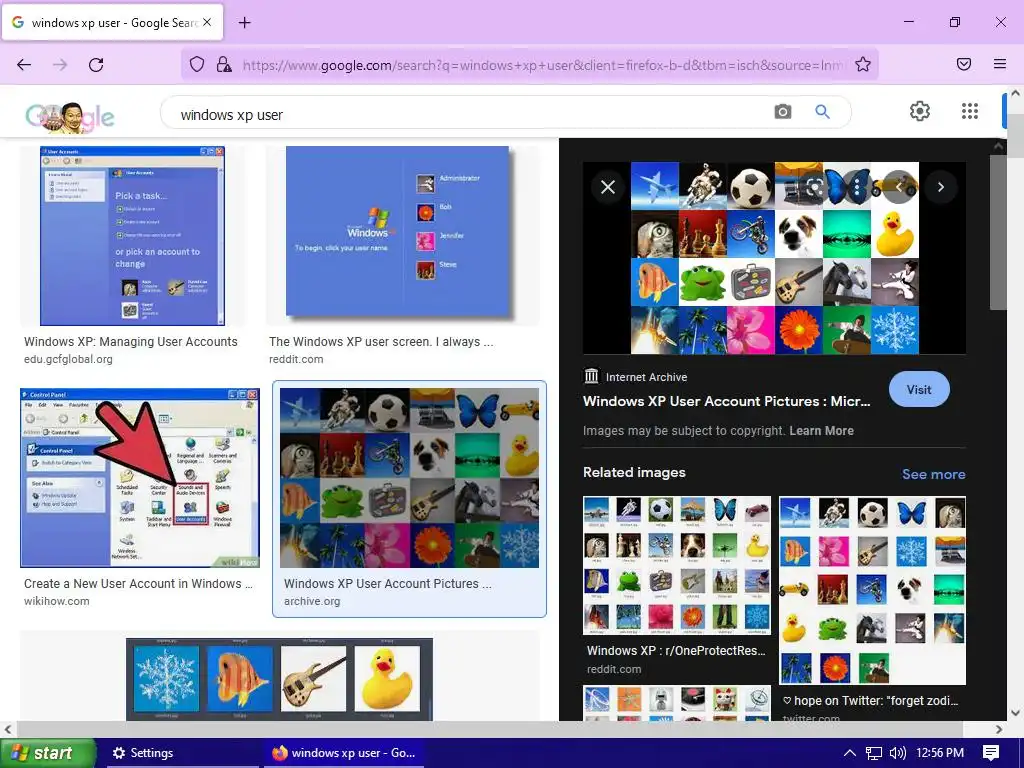Open the notification center icon
This screenshot has width=1024, height=768.
[x=991, y=753]
